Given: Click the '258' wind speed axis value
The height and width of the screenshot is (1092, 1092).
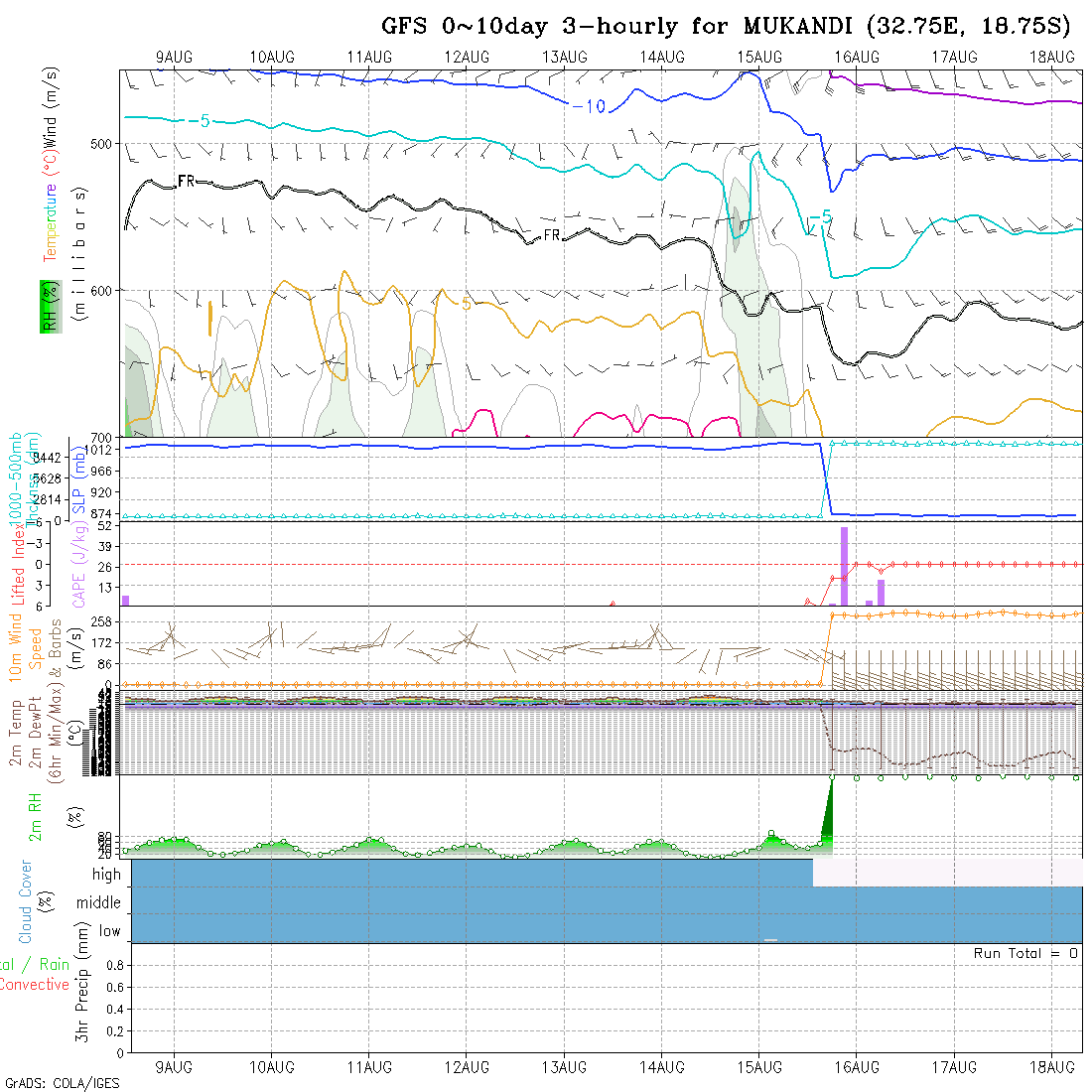Looking at the screenshot, I should click(101, 621).
